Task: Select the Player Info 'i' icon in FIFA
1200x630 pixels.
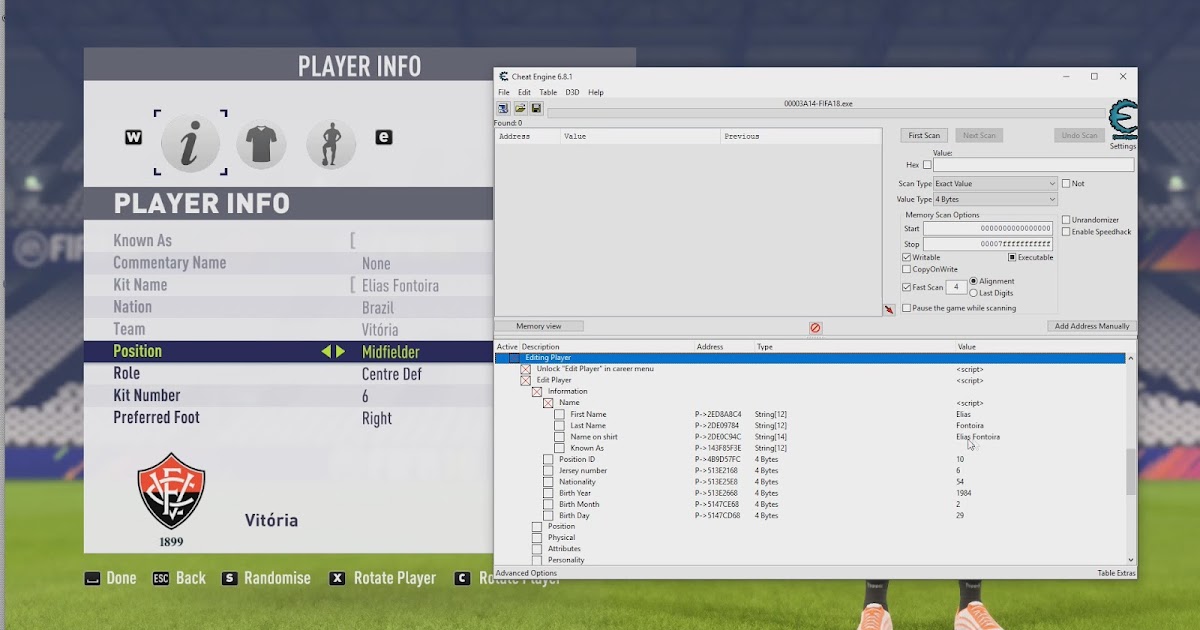Action: pyautogui.click(x=190, y=144)
